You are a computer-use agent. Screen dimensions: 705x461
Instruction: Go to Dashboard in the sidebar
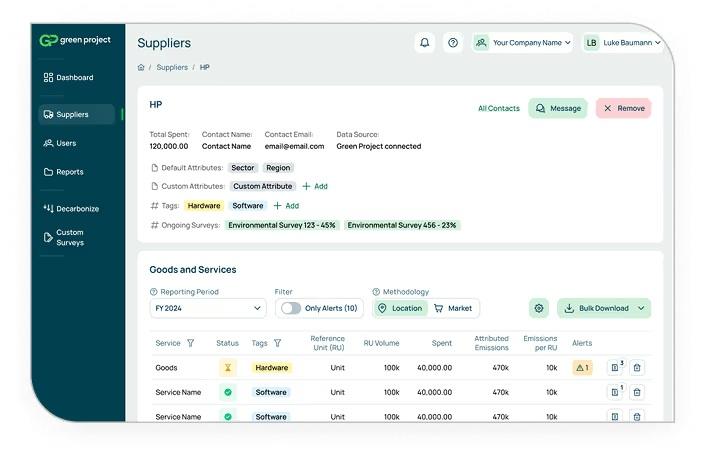click(x=75, y=77)
